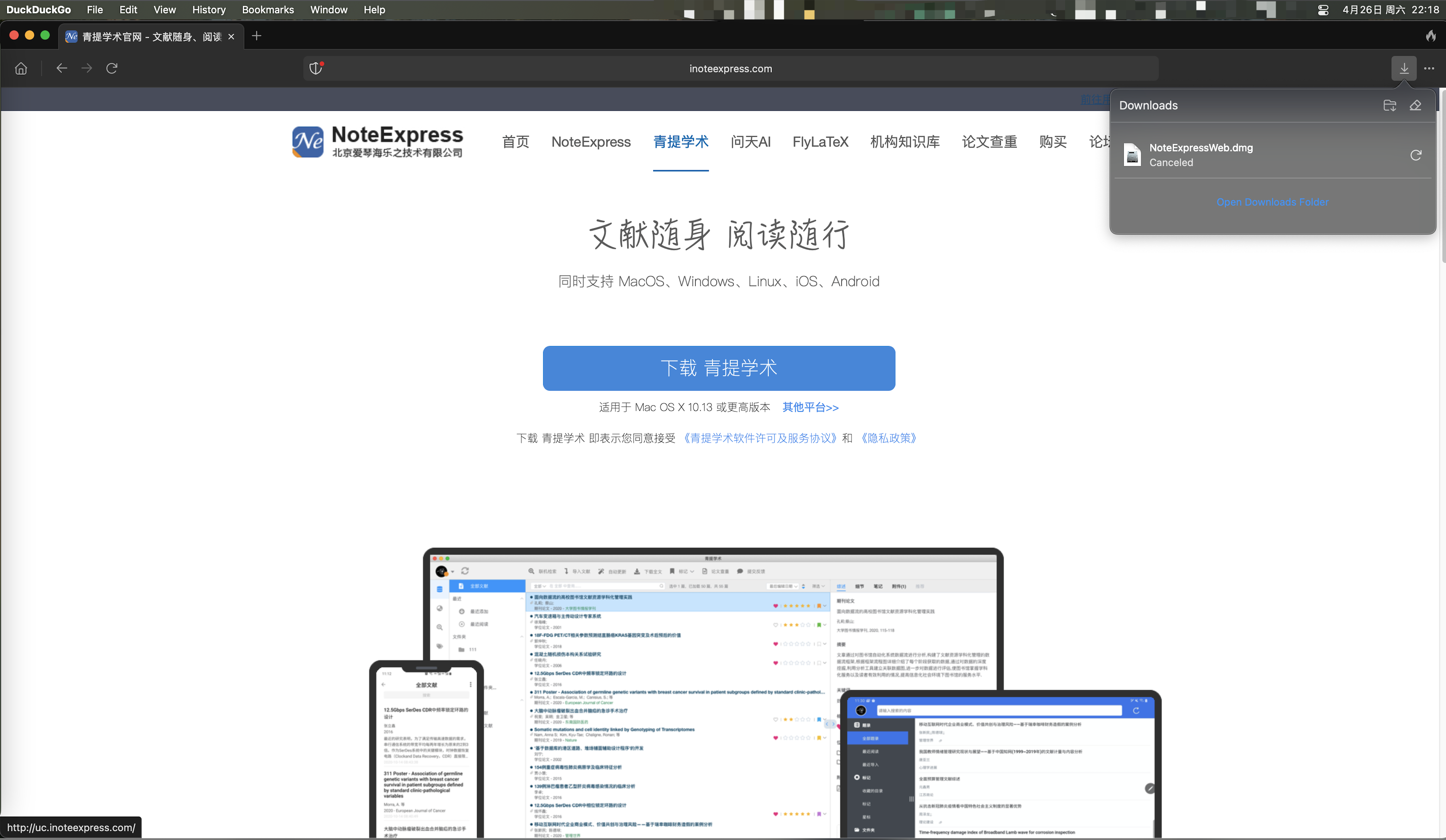
Task: Click the 青提学术官网 browser tab title
Action: [x=152, y=37]
